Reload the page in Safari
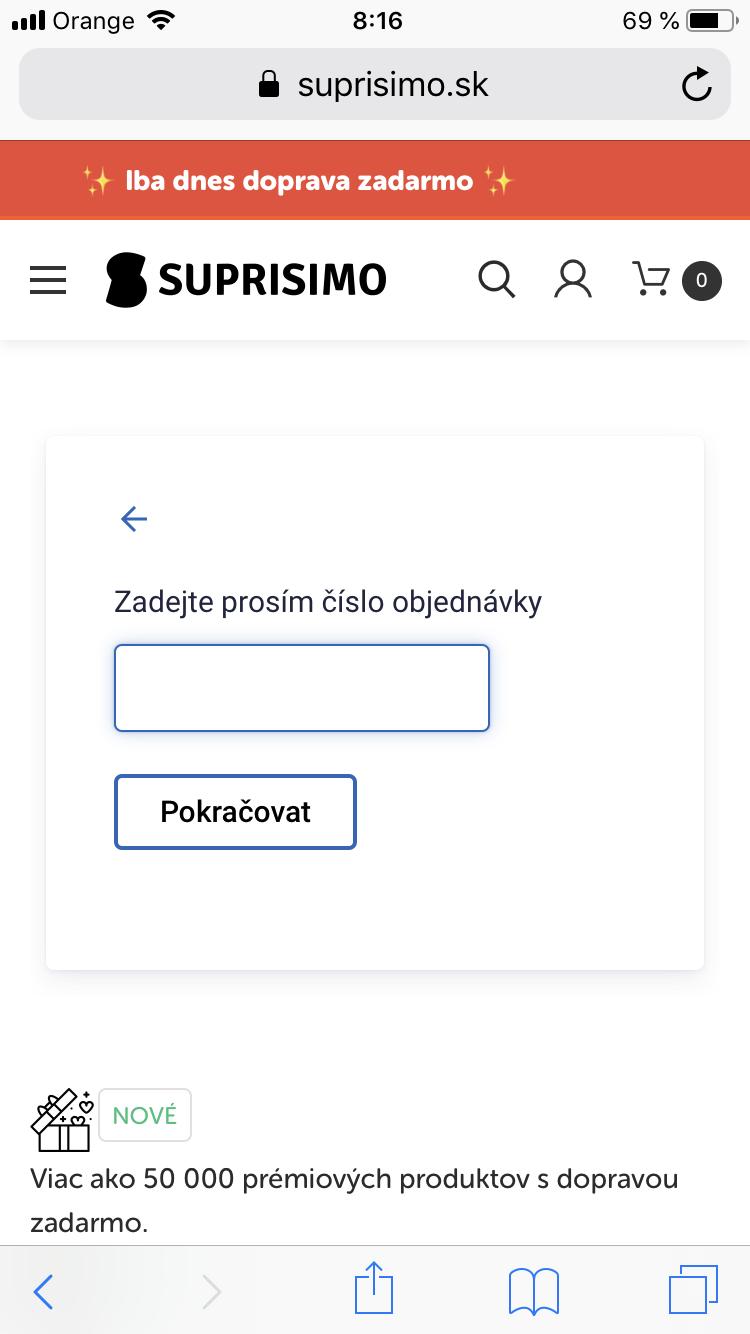750x1334 pixels. point(696,85)
